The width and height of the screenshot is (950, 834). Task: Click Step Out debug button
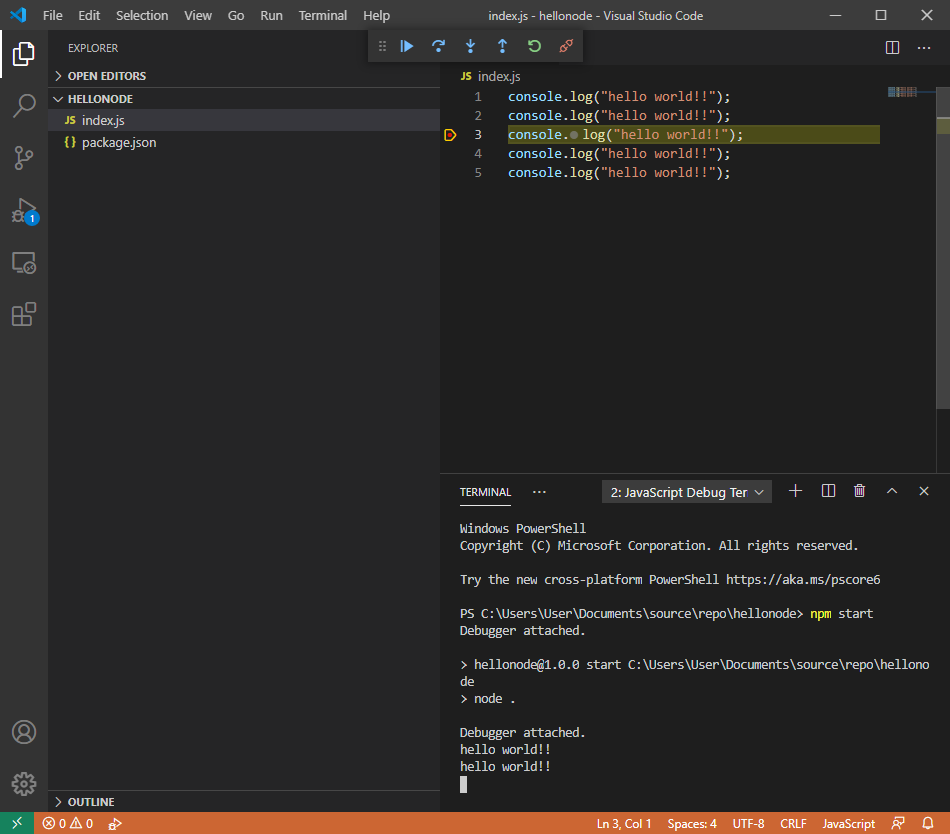click(x=502, y=46)
